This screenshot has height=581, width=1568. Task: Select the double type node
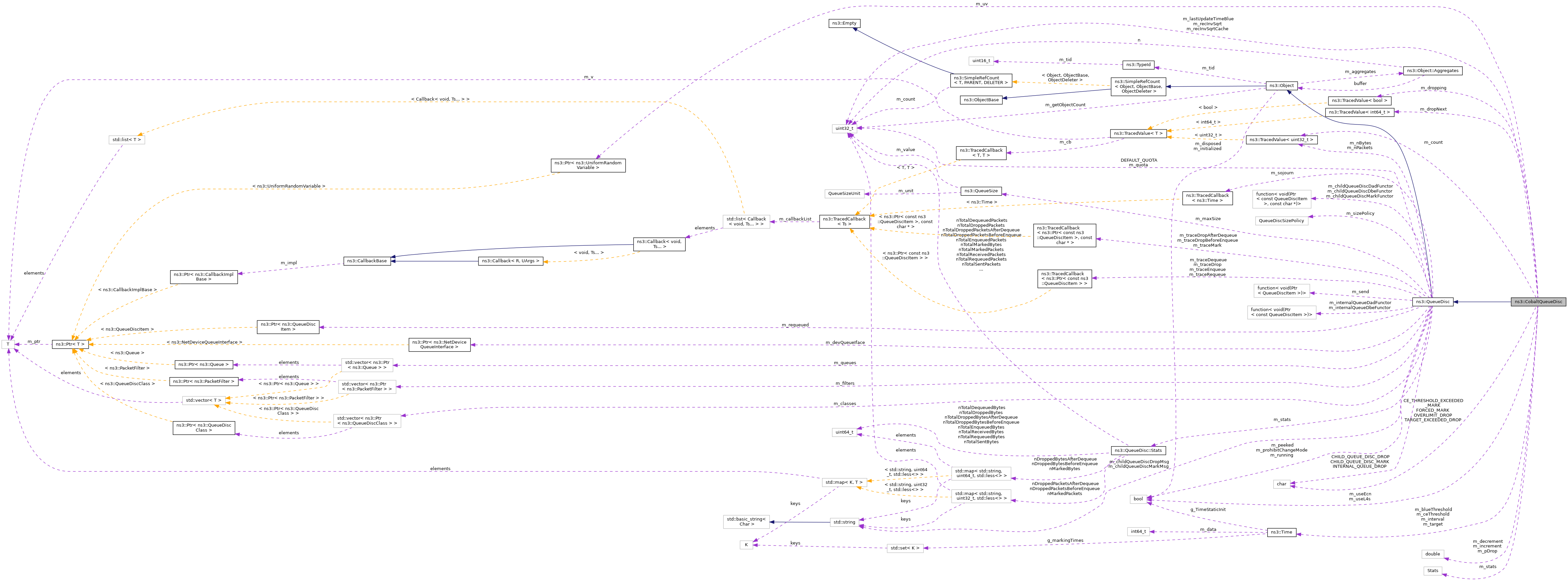[x=1432, y=554]
